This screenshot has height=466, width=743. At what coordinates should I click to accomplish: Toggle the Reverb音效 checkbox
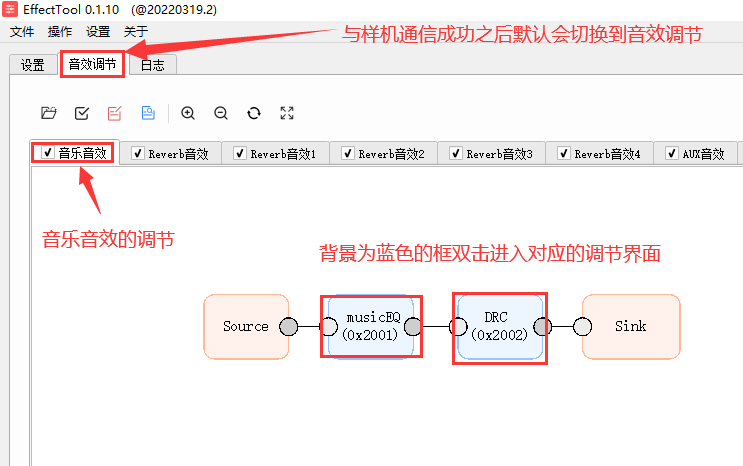pos(137,153)
